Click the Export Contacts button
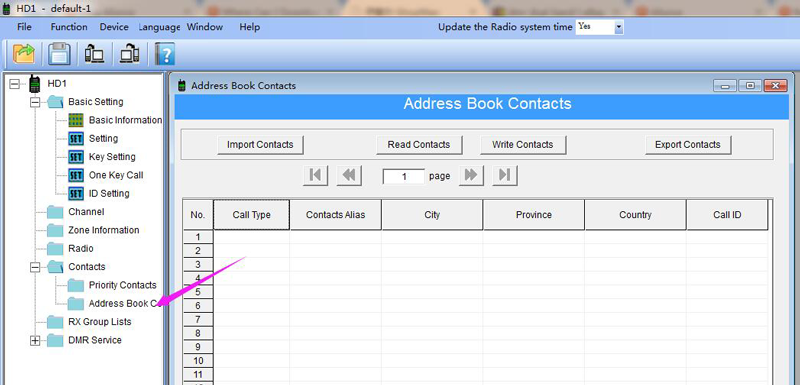800x385 pixels. click(688, 145)
